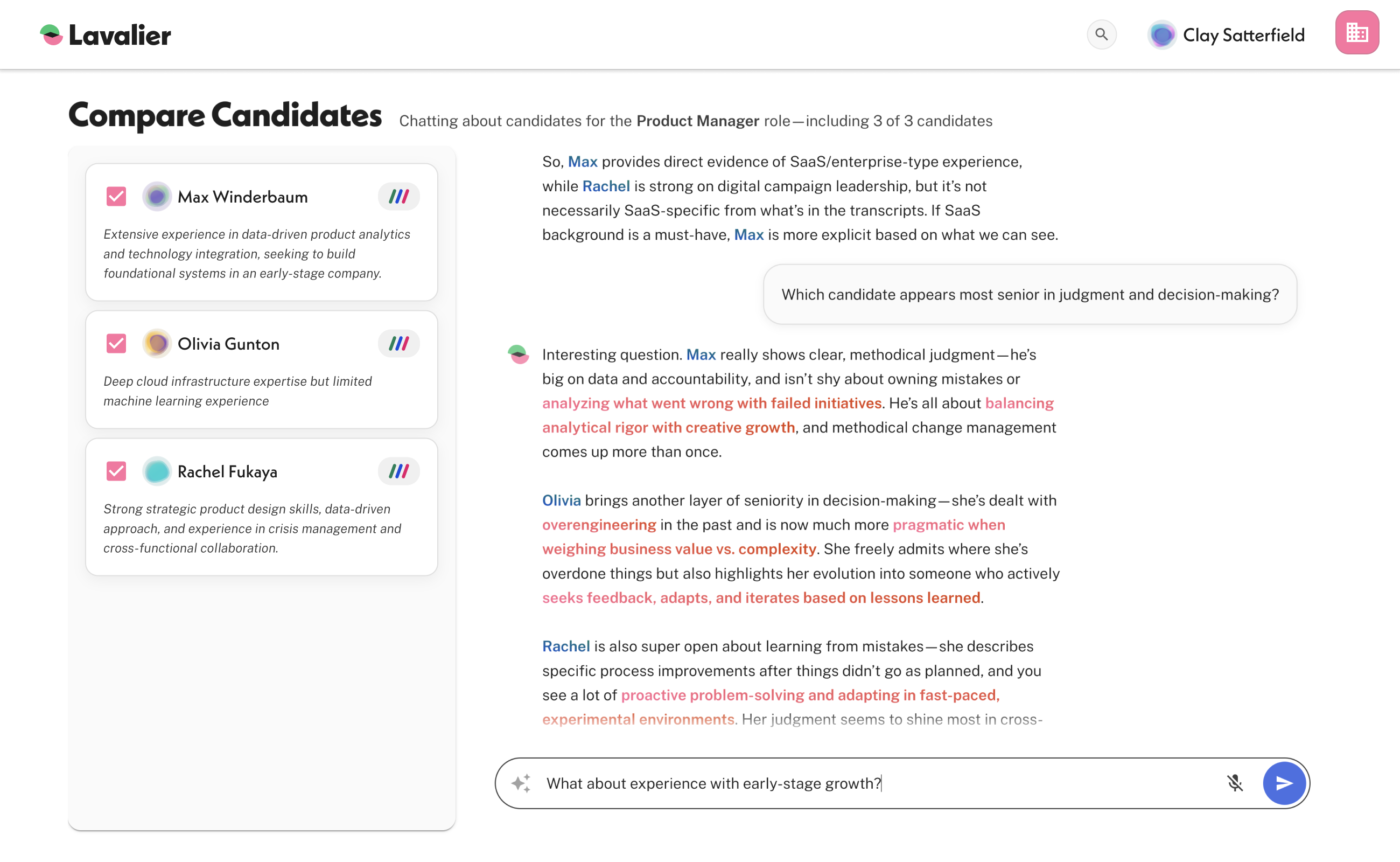Screen dimensions: 1400x862
Task: Click the Lavalier logo icon
Action: (51, 35)
